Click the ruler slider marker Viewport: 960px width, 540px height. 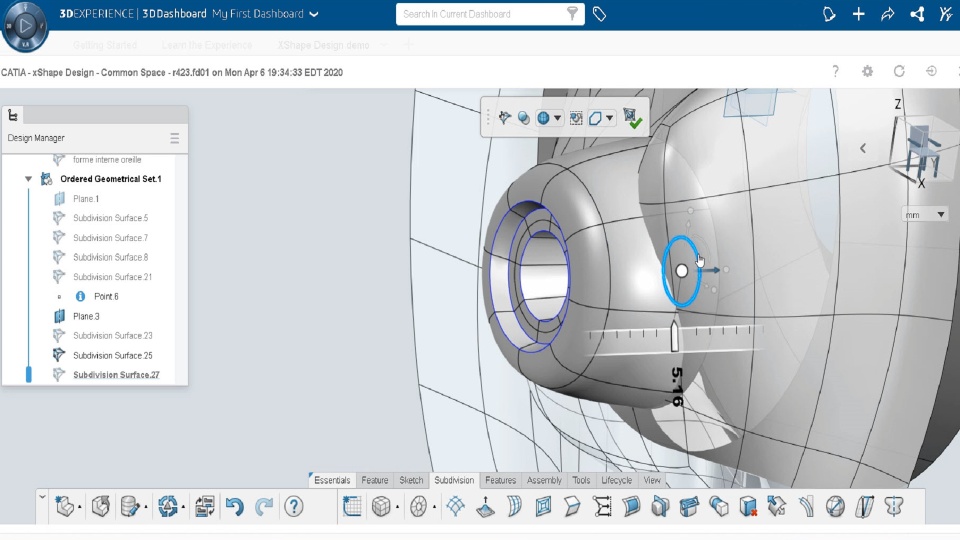(x=674, y=336)
